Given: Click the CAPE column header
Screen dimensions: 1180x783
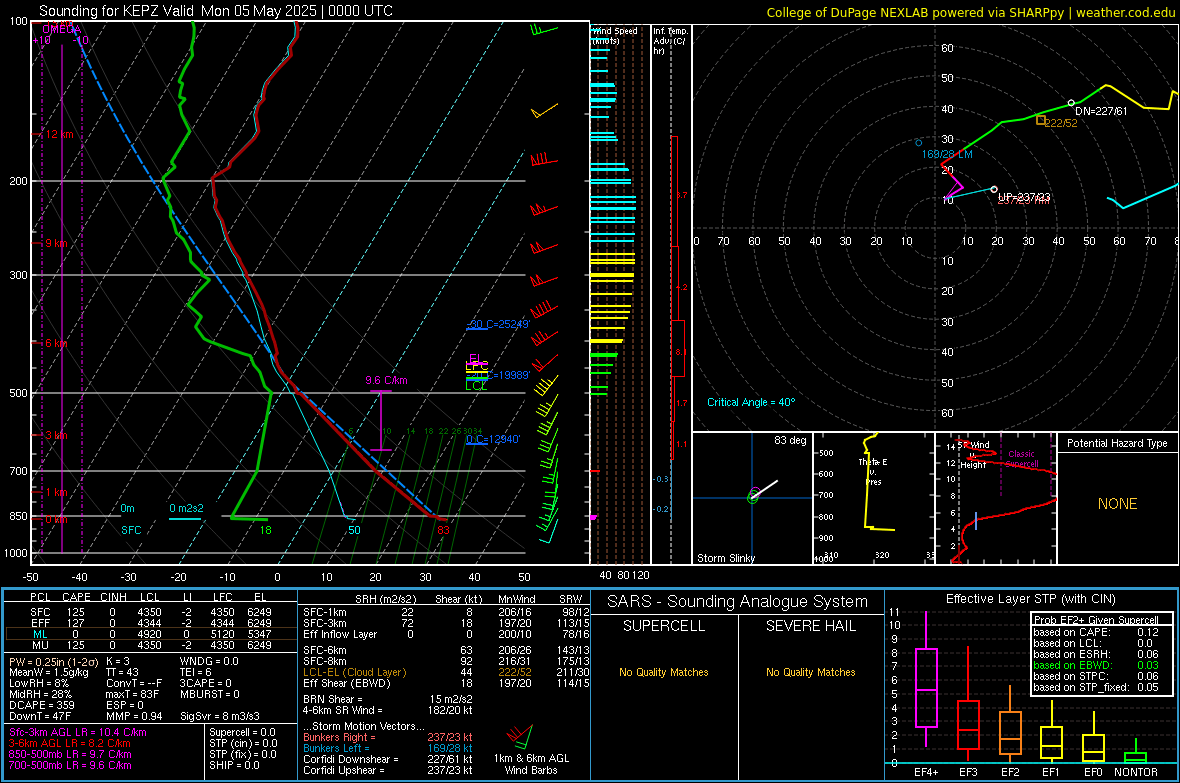Looking at the screenshot, I should click(76, 597).
